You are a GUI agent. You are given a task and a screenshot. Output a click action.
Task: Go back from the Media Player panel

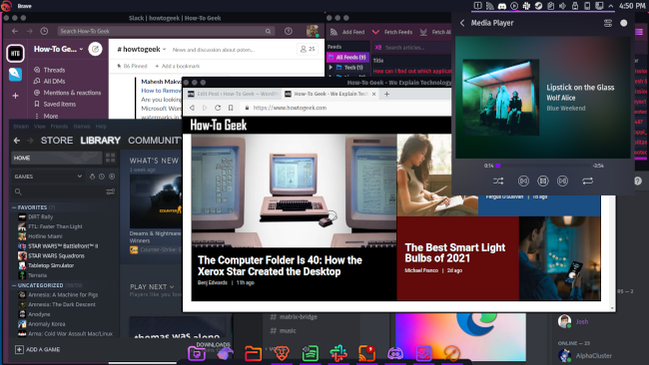pyautogui.click(x=462, y=23)
